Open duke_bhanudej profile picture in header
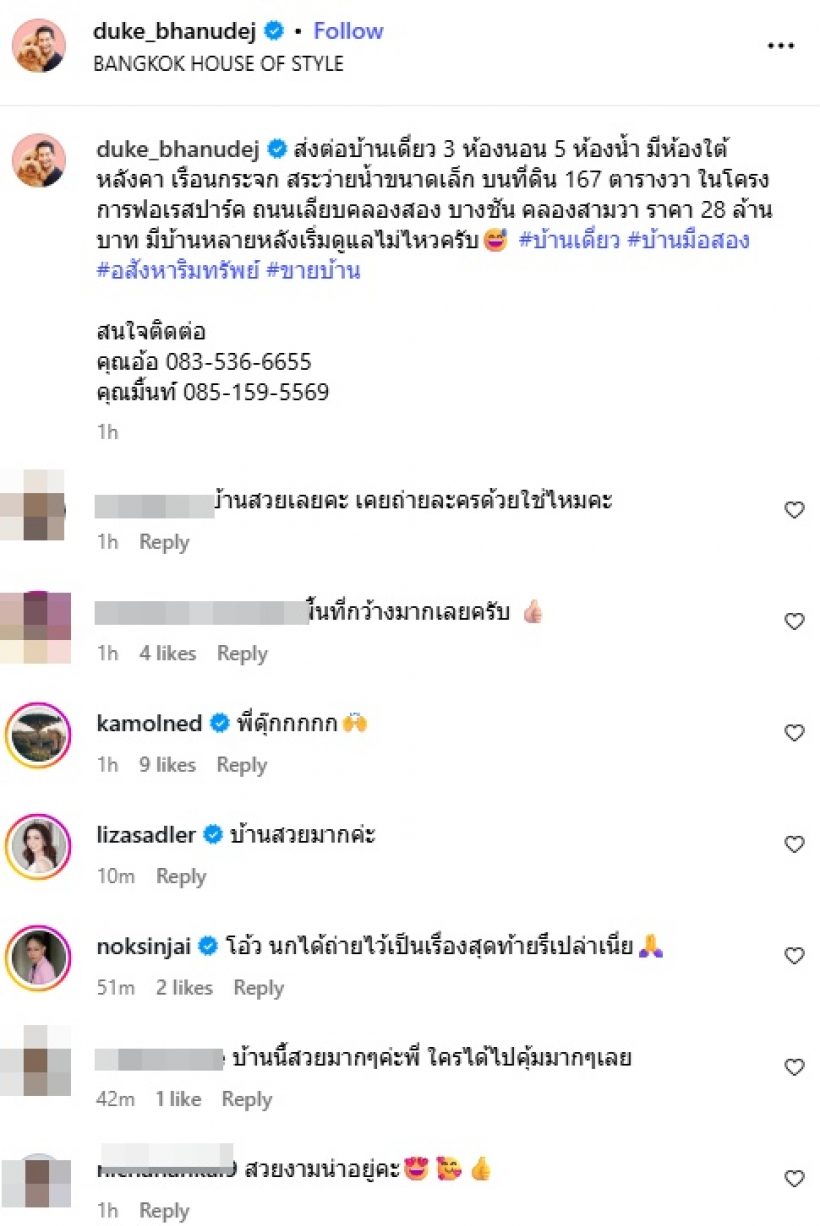 (39, 46)
